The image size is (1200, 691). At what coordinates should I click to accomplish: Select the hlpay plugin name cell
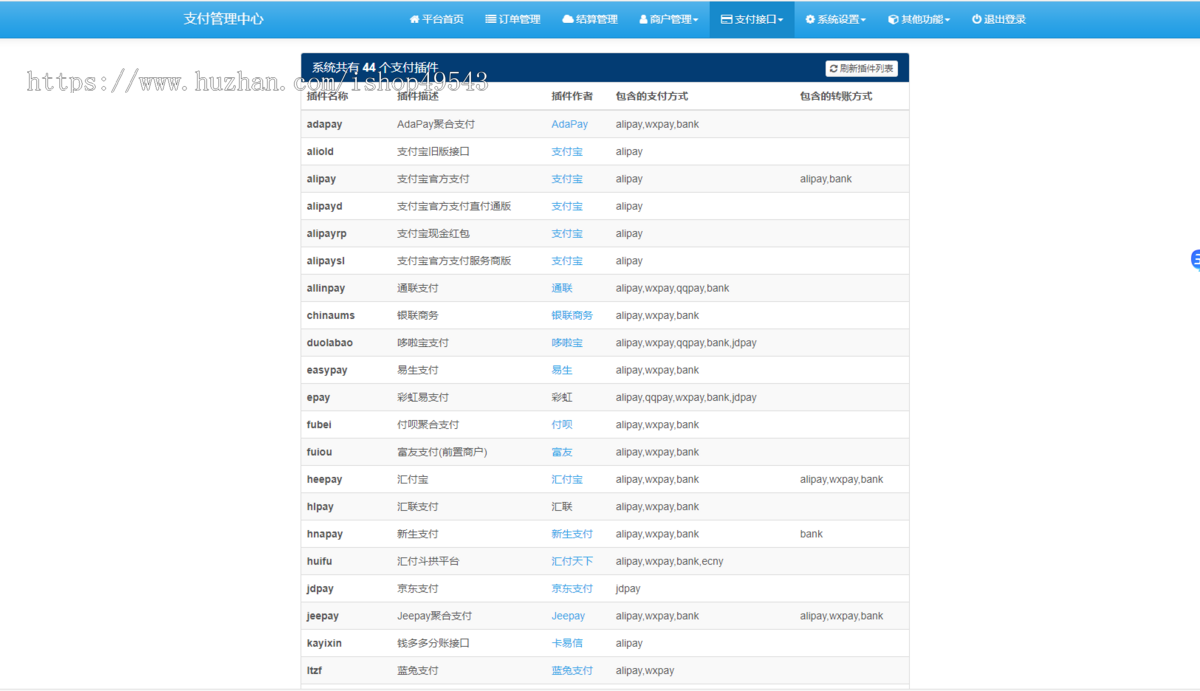(x=321, y=507)
